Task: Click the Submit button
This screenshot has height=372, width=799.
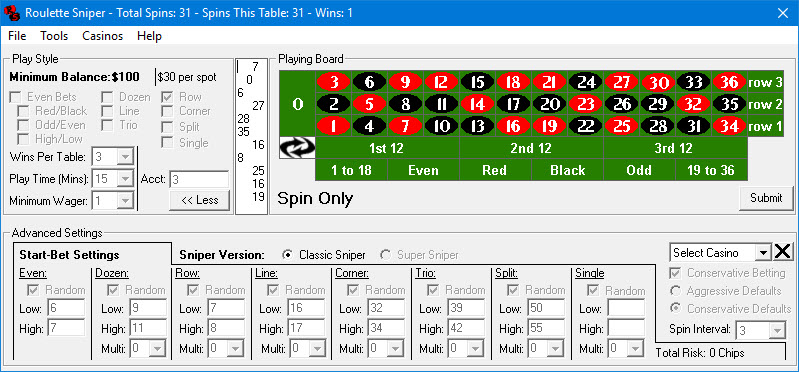Action: pos(766,198)
